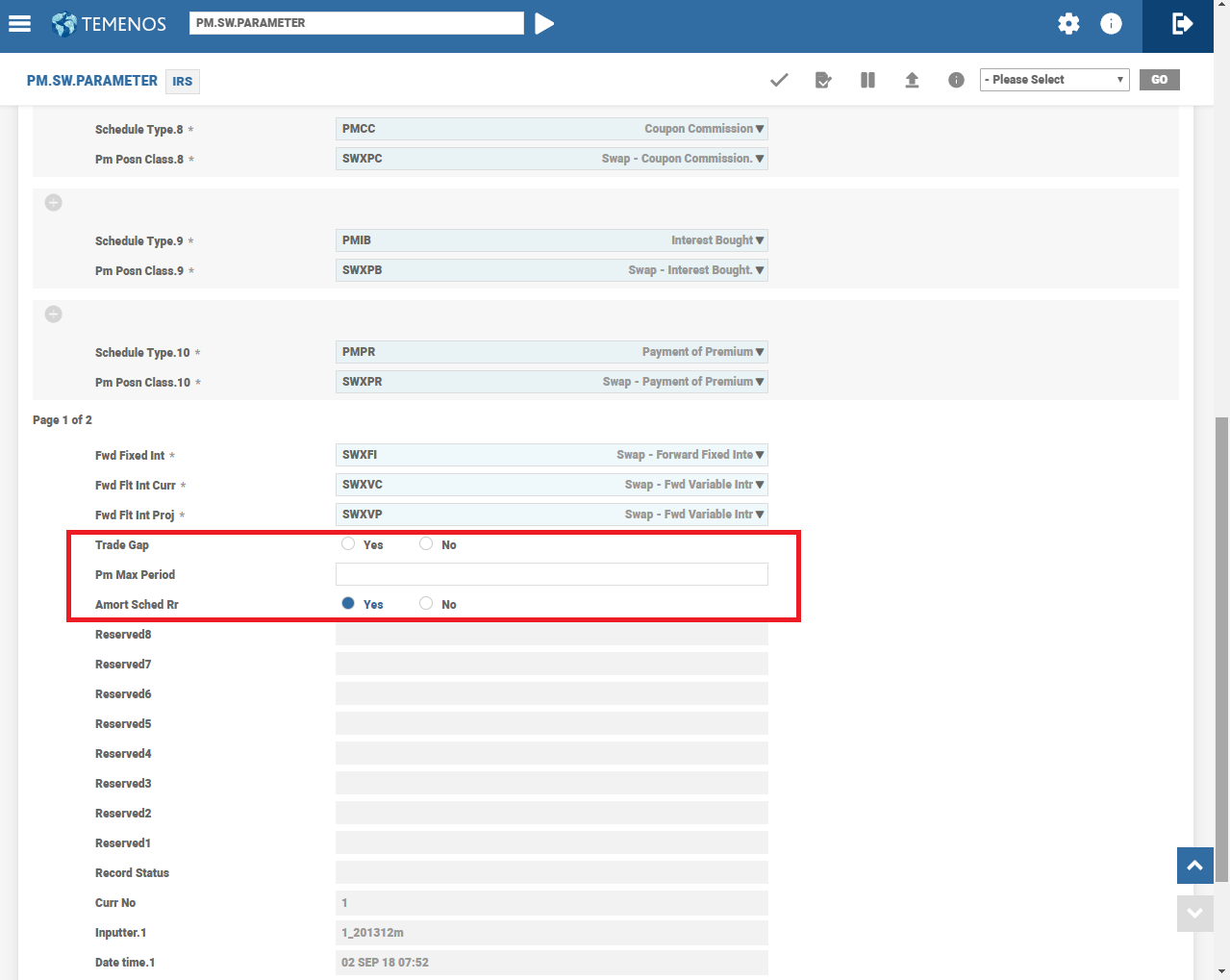Set Amort Sched Rr to No

(426, 604)
